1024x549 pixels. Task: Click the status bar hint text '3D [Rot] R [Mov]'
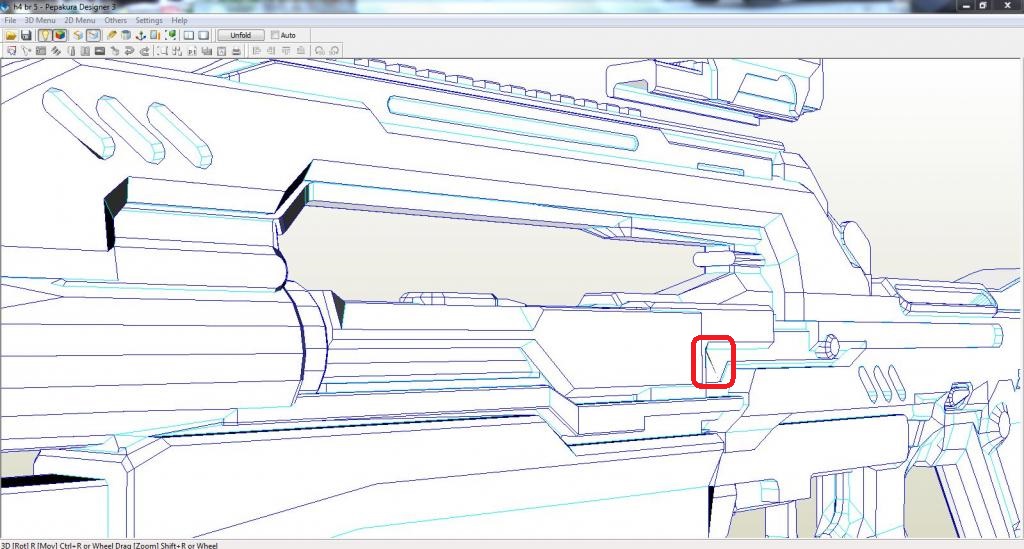pyautogui.click(x=29, y=545)
